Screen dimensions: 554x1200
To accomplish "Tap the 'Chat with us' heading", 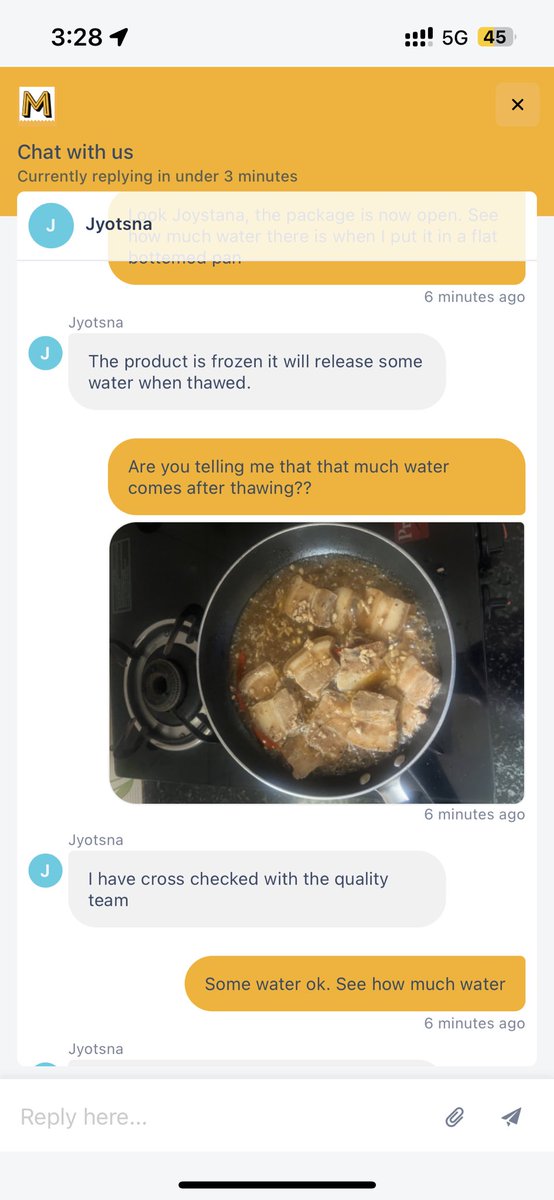I will (75, 152).
